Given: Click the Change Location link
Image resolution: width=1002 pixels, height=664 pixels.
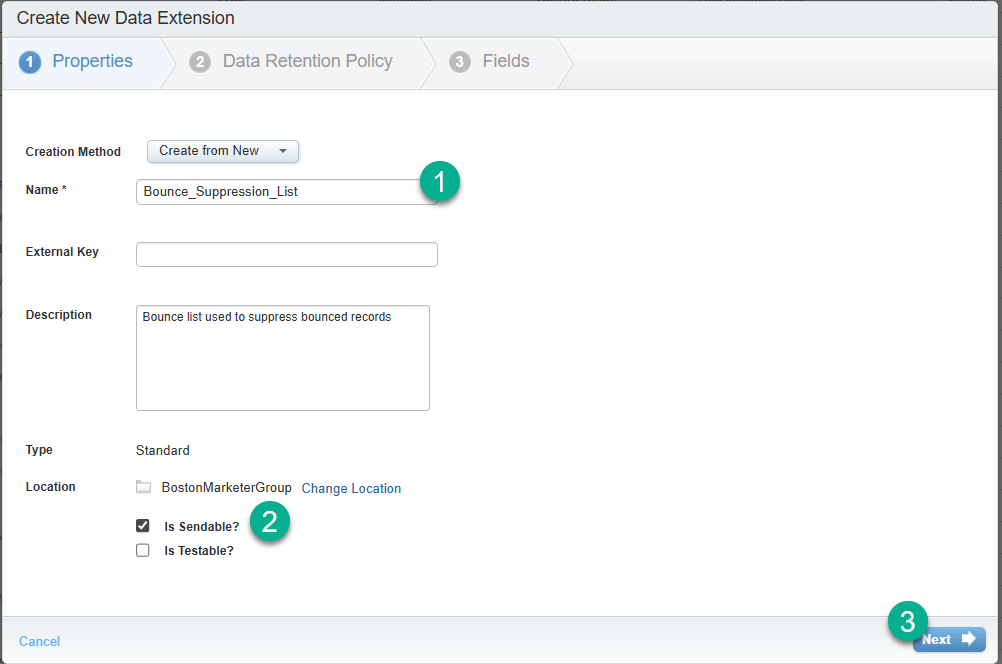Looking at the screenshot, I should 351,489.
